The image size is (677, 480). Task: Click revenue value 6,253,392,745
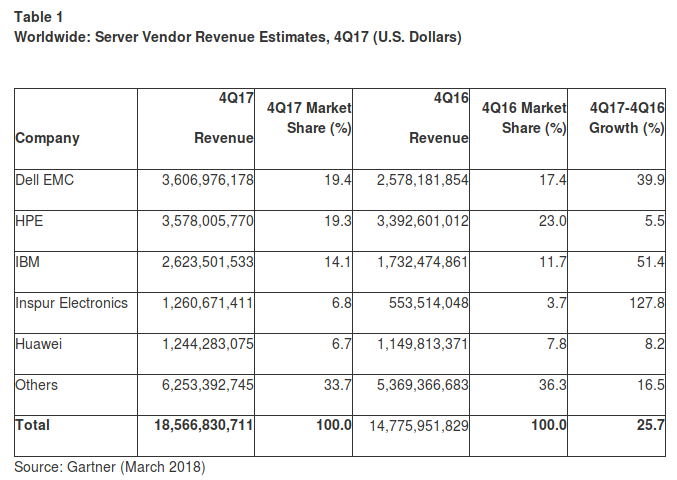208,385
